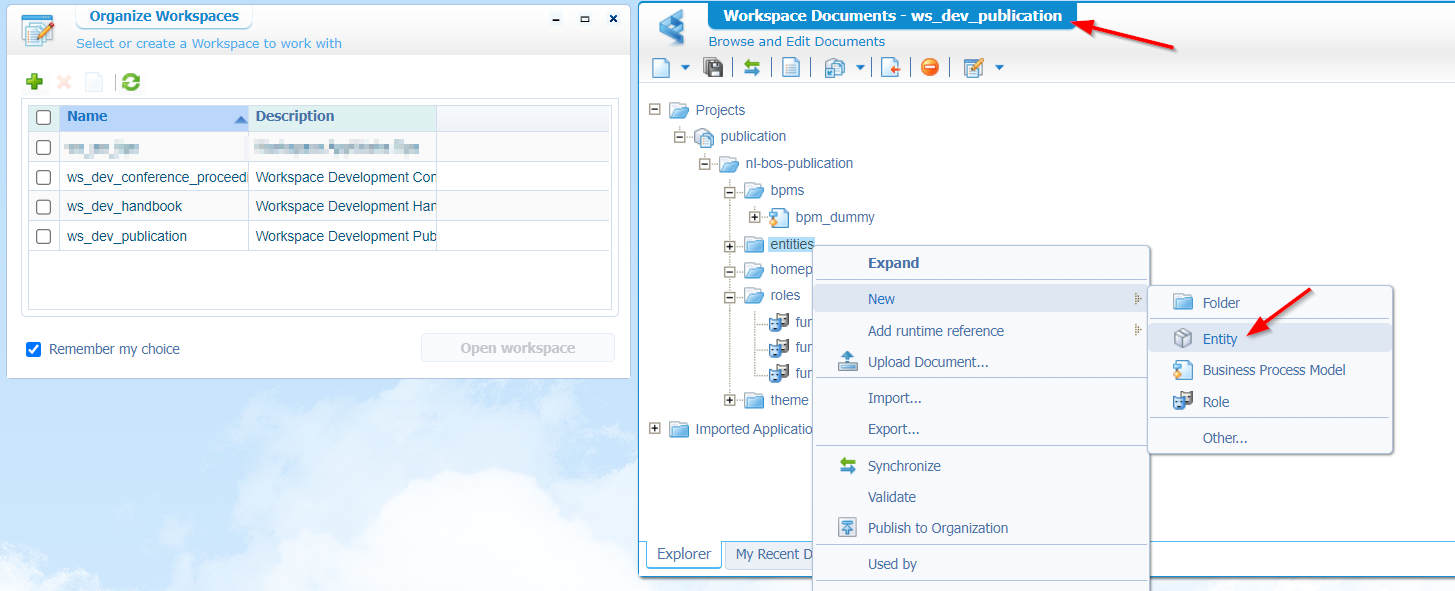
Task: Refresh the workspace list
Action: (x=130, y=82)
